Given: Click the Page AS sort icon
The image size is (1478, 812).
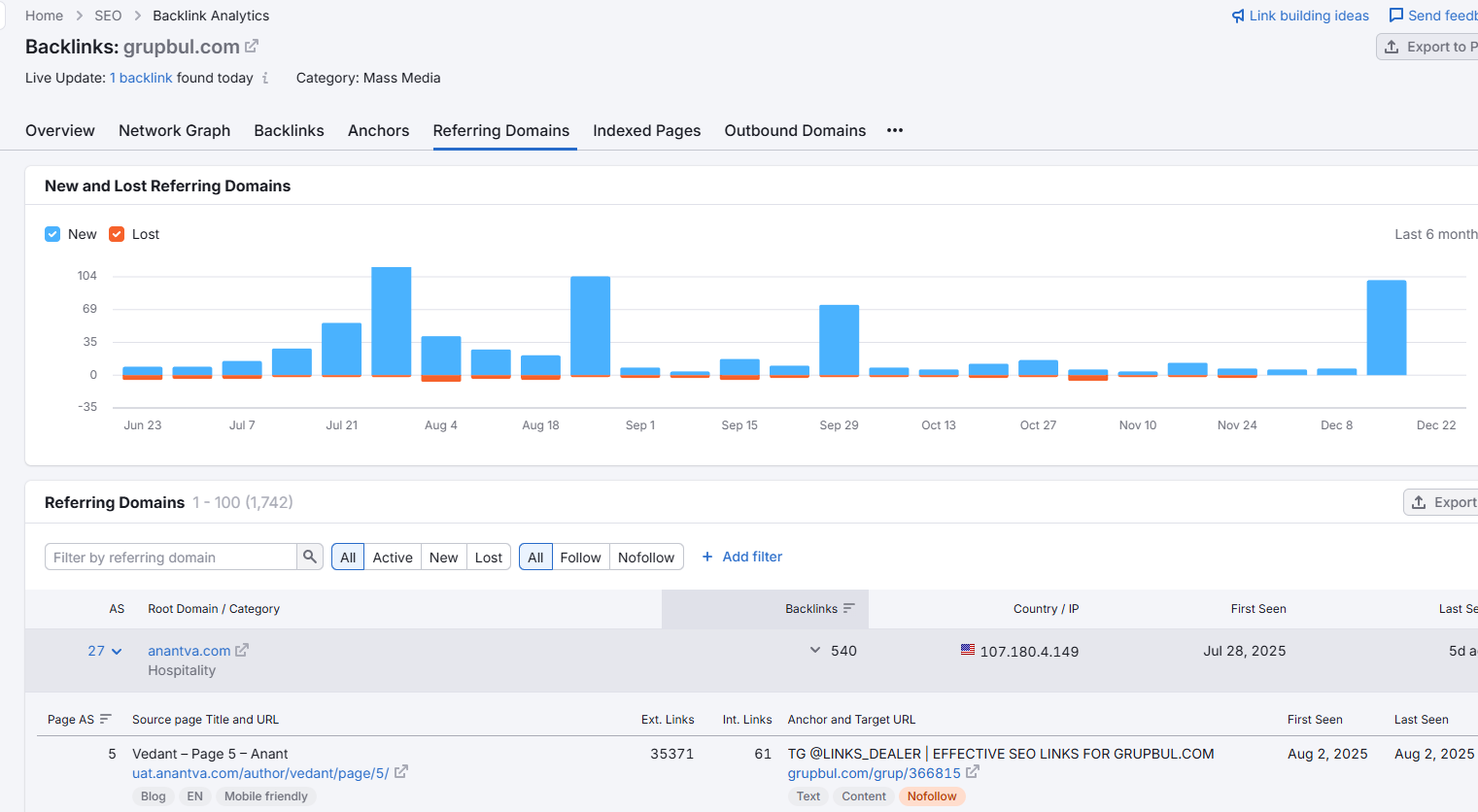Looking at the screenshot, I should [x=106, y=719].
